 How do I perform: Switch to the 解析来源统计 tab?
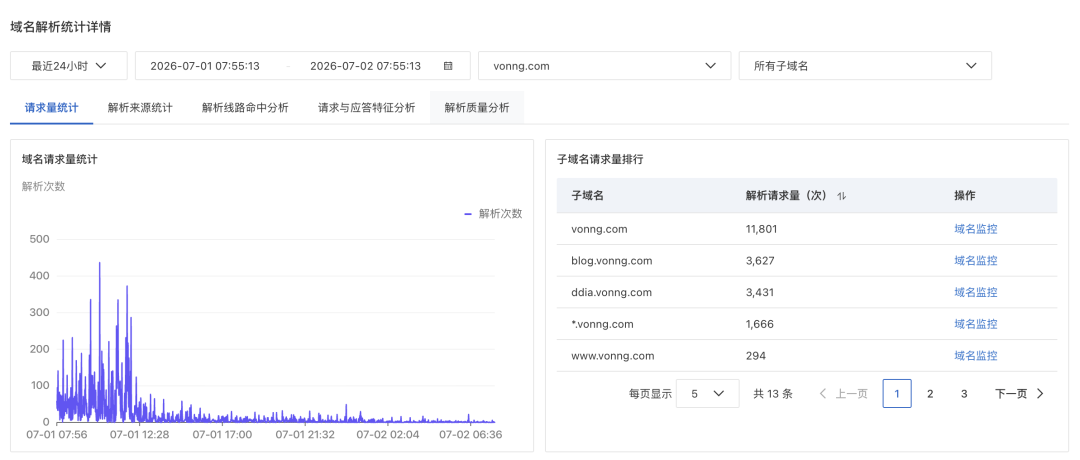click(140, 108)
